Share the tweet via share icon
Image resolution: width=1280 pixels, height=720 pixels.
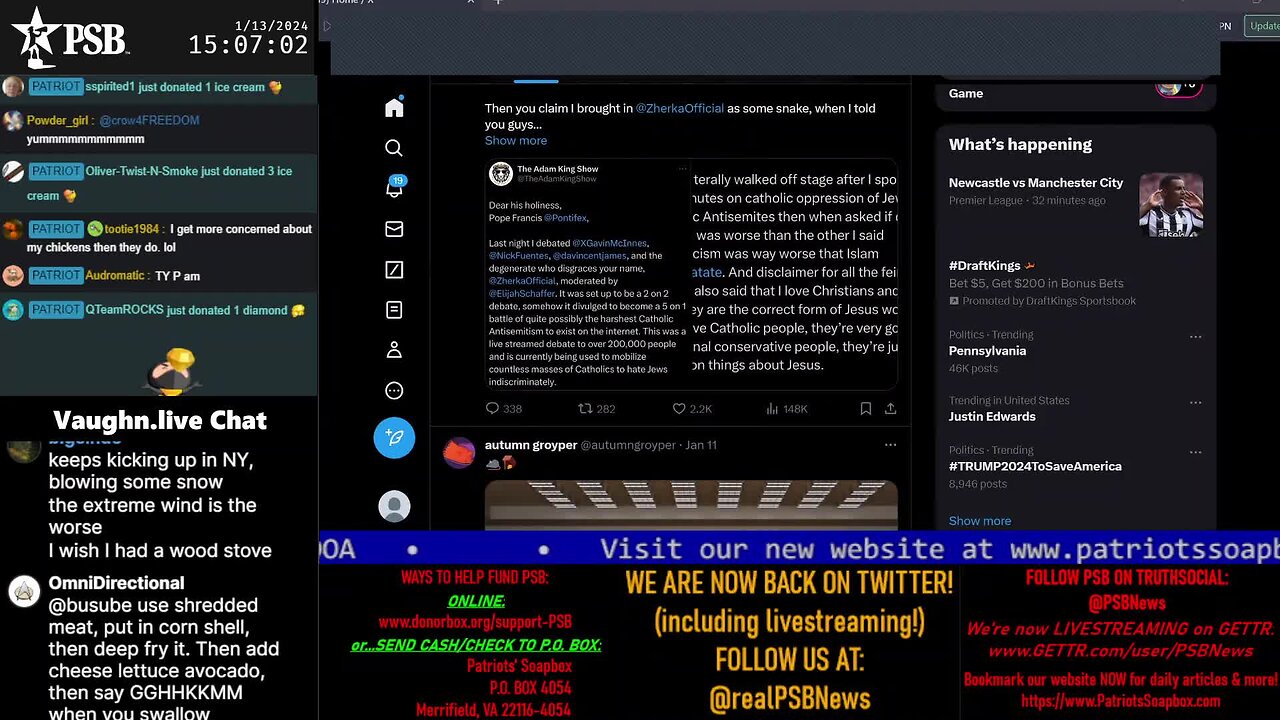tap(890, 408)
